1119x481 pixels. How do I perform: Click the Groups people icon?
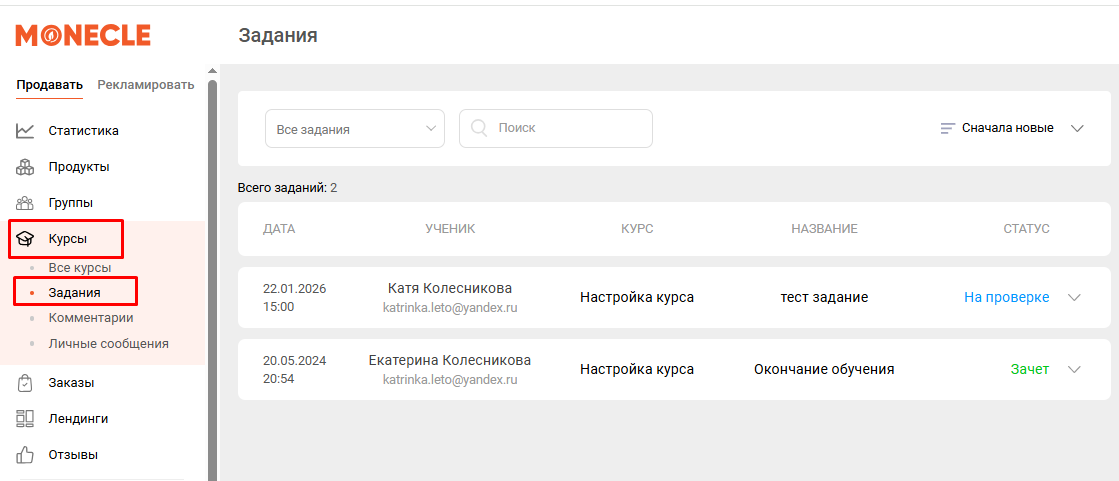click(26, 203)
